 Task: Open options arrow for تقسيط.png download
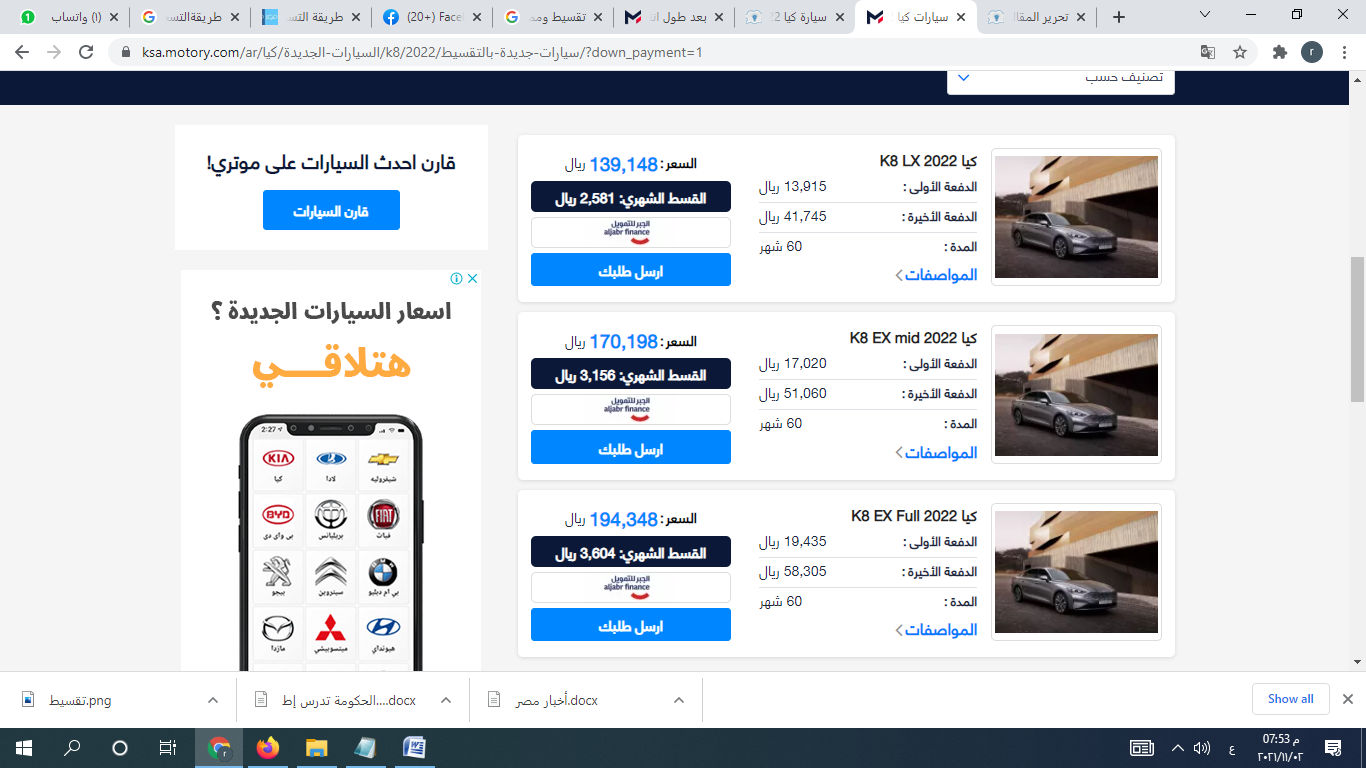point(213,700)
